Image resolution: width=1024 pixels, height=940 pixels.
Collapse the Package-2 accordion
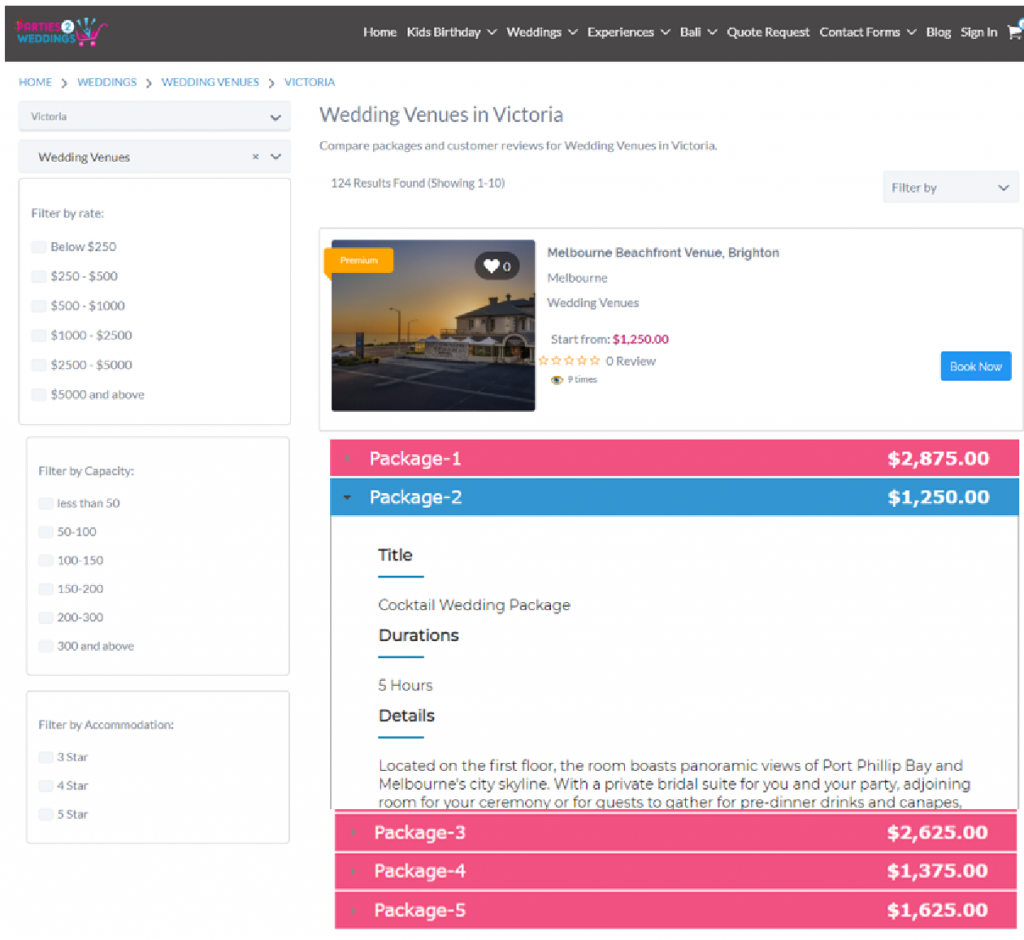[x=674, y=497]
